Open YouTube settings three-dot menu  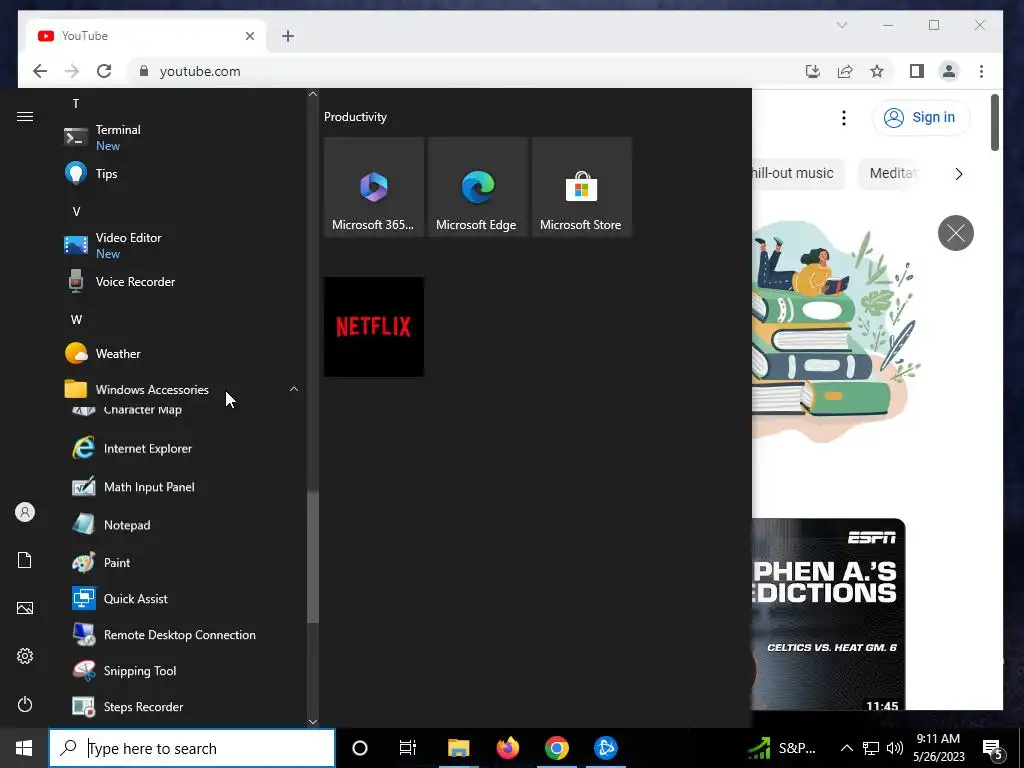point(844,118)
